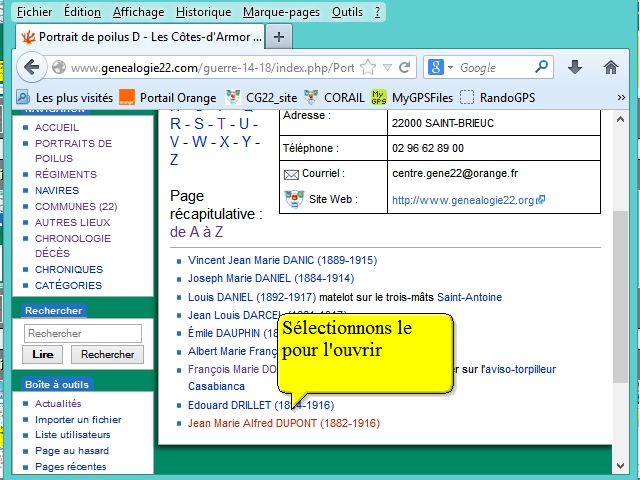This screenshot has width=640, height=480.
Task: Open the AUTRES LIEUX link
Action: (72, 222)
